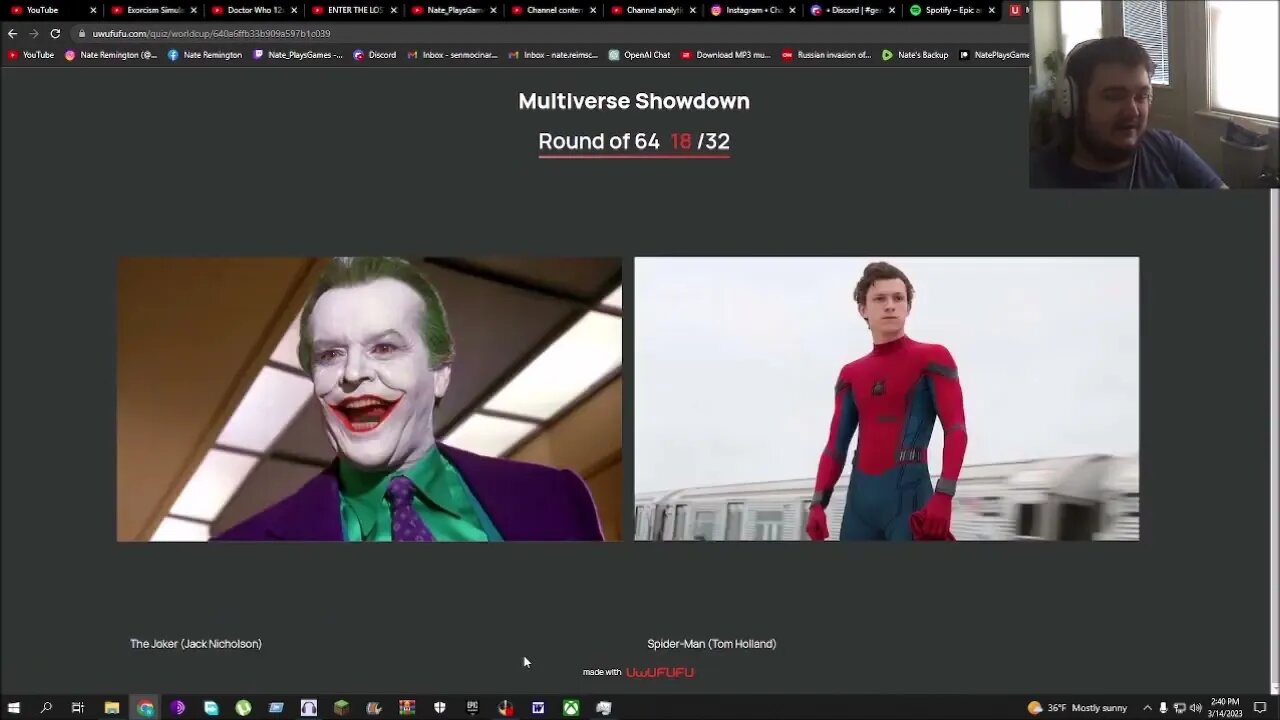The image size is (1280, 720).
Task: Open the Windows notification center
Action: pos(1260,708)
